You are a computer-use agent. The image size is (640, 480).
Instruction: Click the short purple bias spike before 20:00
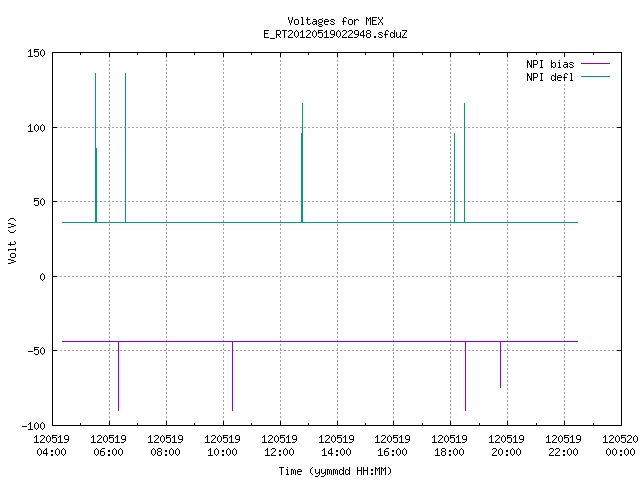(x=500, y=364)
